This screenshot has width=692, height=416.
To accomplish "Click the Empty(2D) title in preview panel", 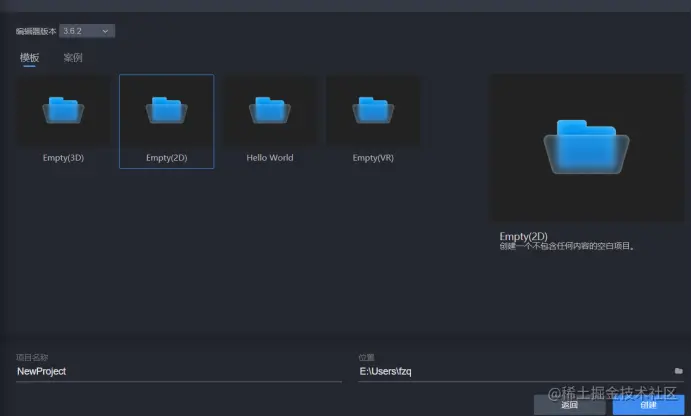I will (523, 236).
